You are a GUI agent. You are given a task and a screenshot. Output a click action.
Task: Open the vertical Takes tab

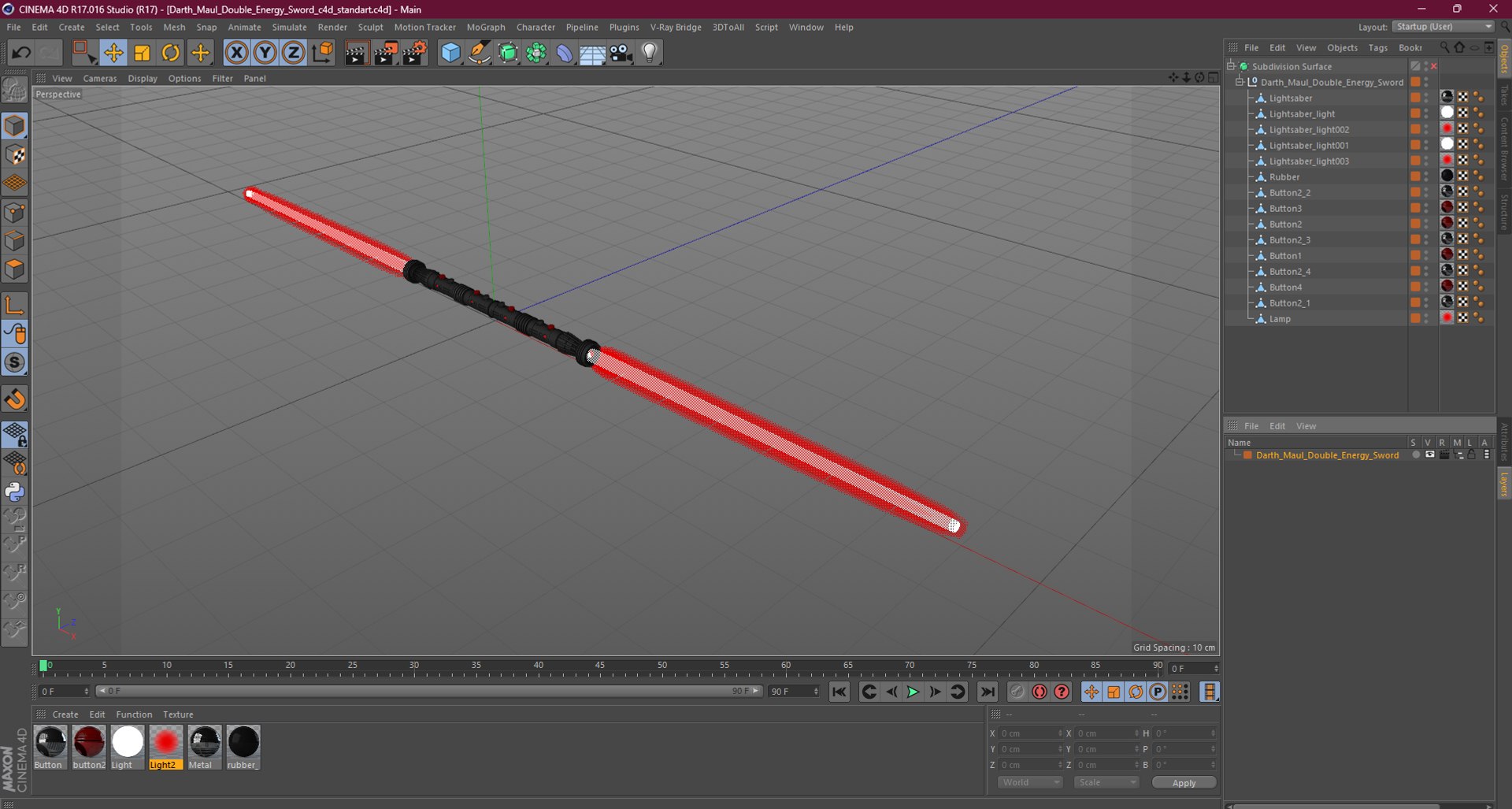tap(1504, 95)
